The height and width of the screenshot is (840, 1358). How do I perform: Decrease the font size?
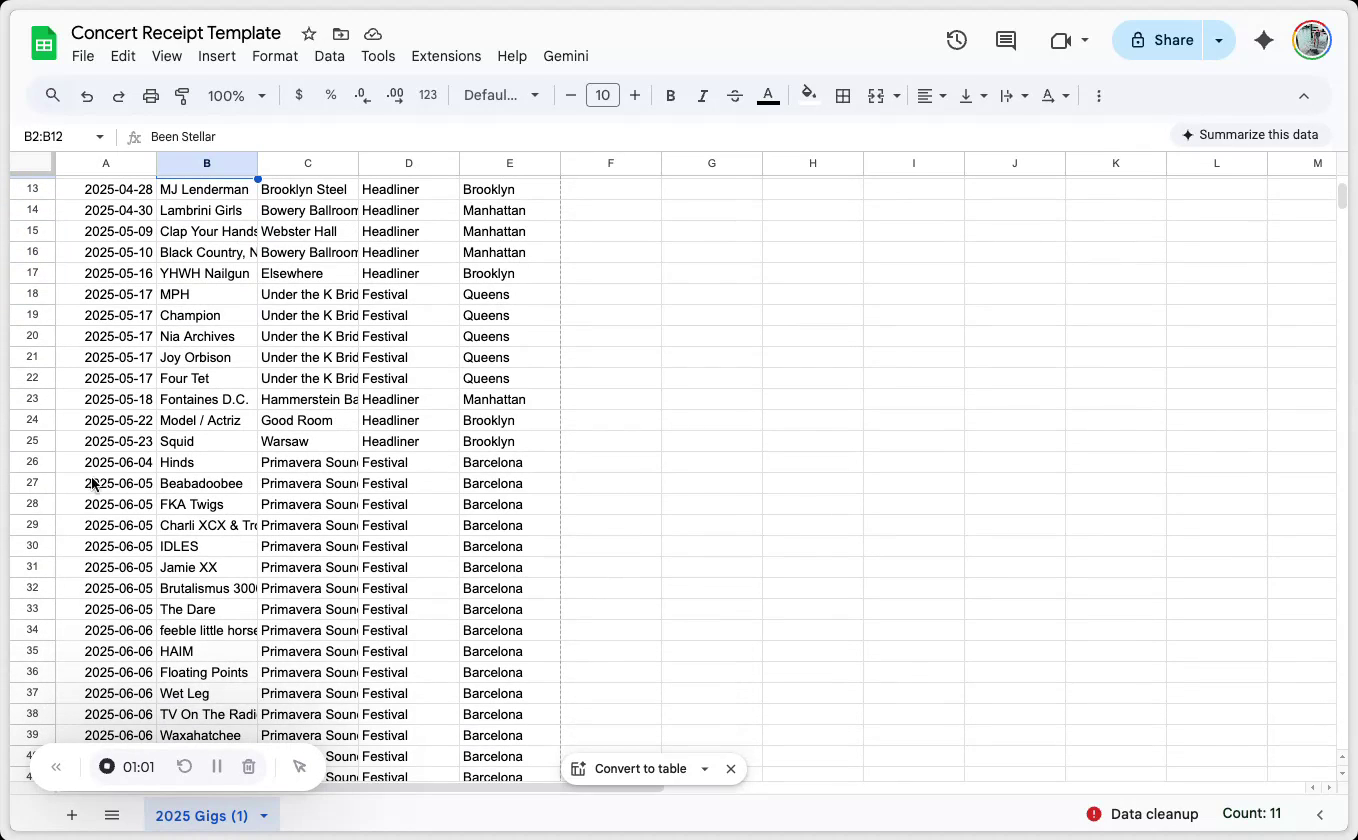[571, 96]
